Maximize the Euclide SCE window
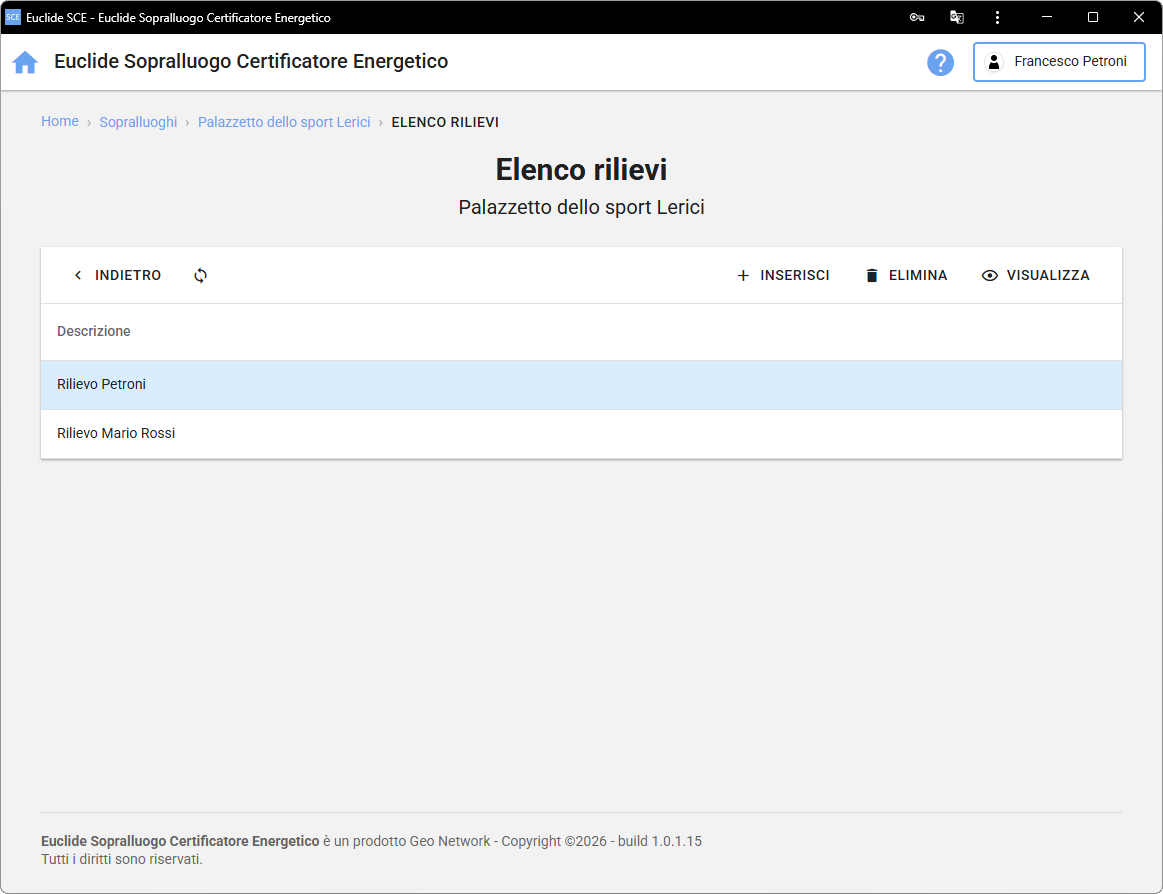 click(x=1093, y=18)
